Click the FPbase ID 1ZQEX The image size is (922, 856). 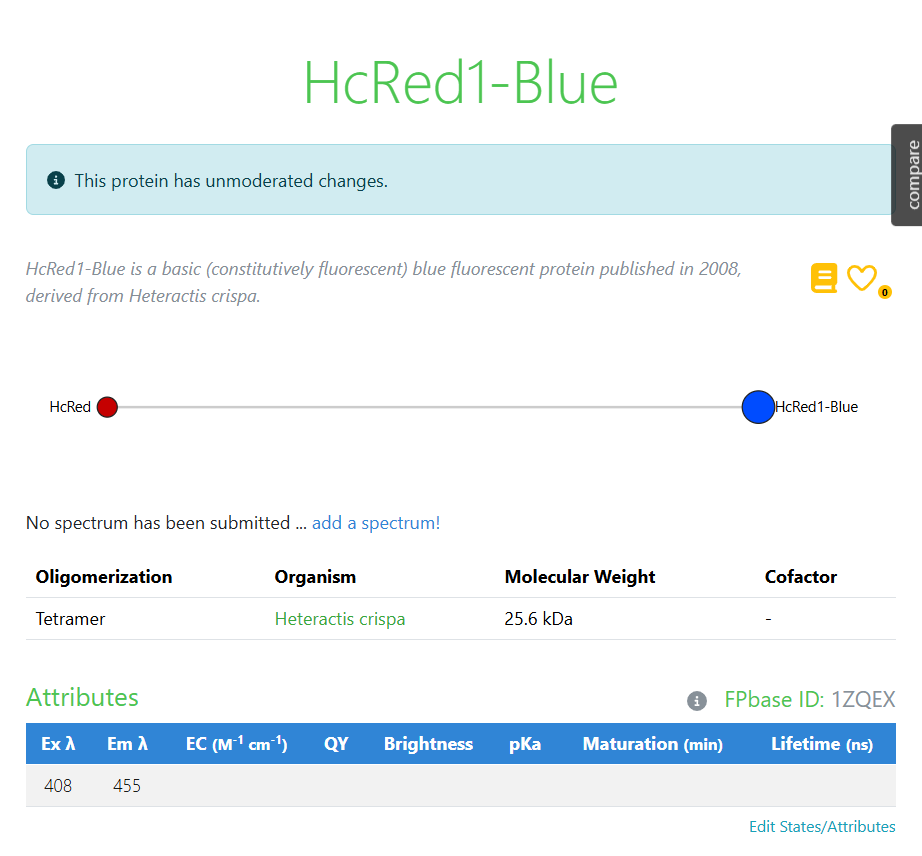863,700
